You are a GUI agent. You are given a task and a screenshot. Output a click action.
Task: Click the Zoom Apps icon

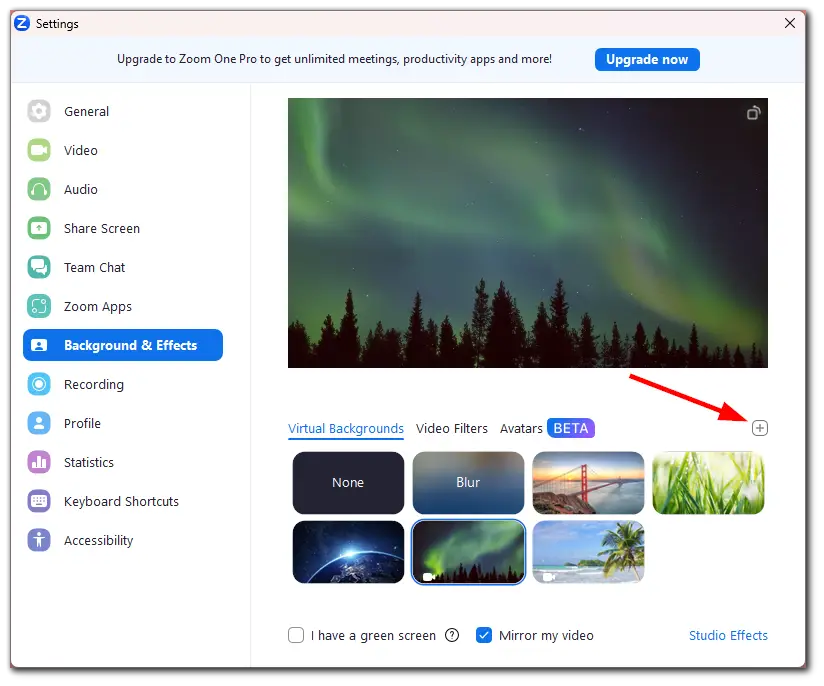point(39,306)
